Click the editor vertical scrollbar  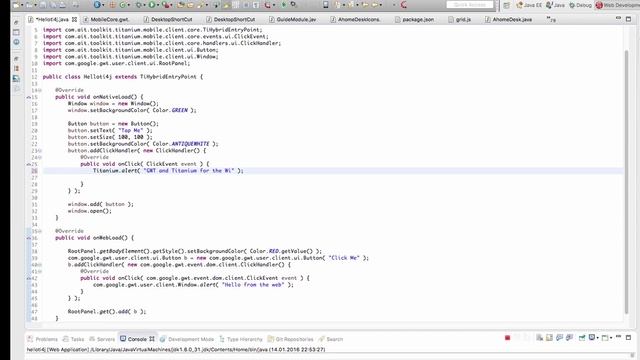626,182
